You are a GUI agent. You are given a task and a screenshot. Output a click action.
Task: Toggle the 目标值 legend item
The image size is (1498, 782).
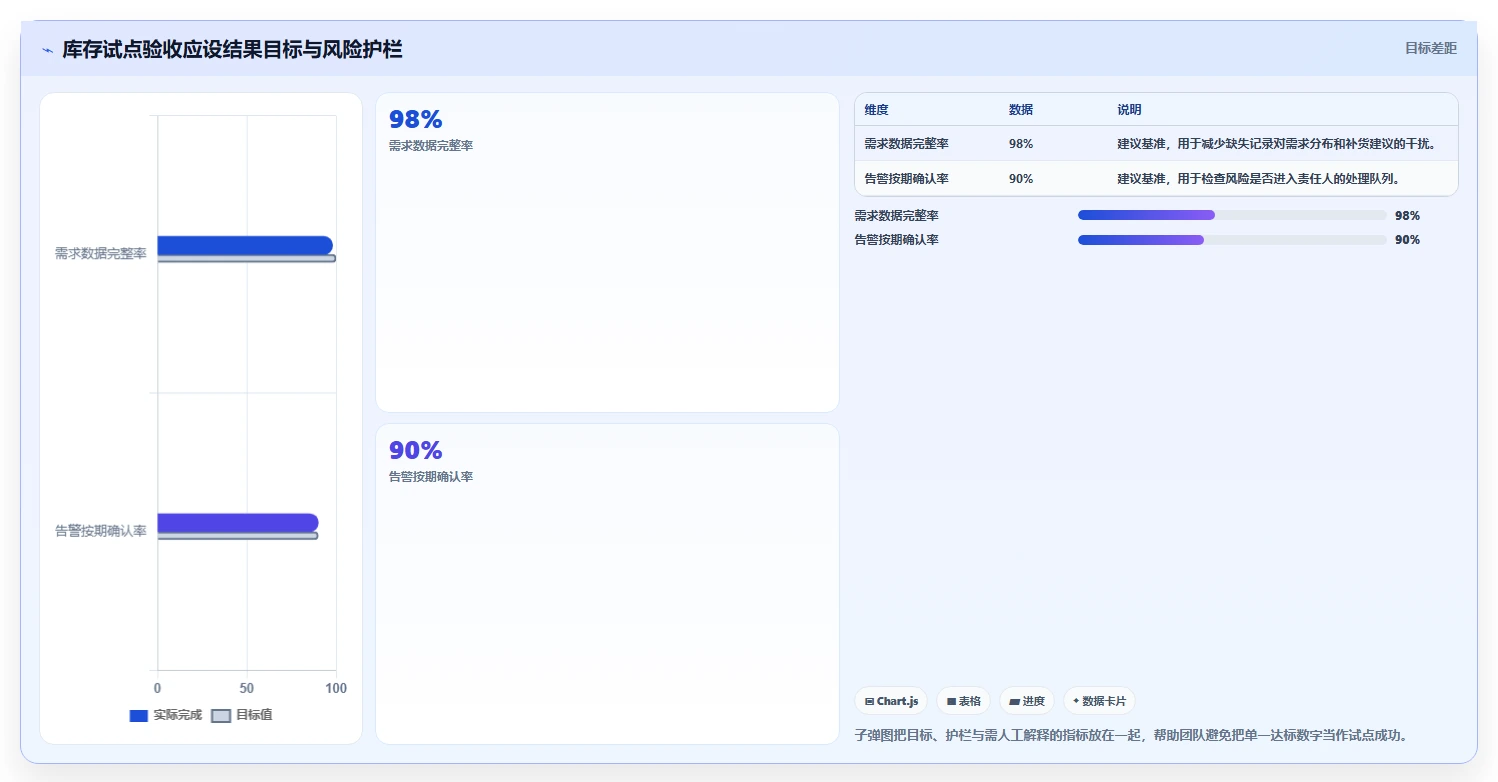[x=242, y=715]
